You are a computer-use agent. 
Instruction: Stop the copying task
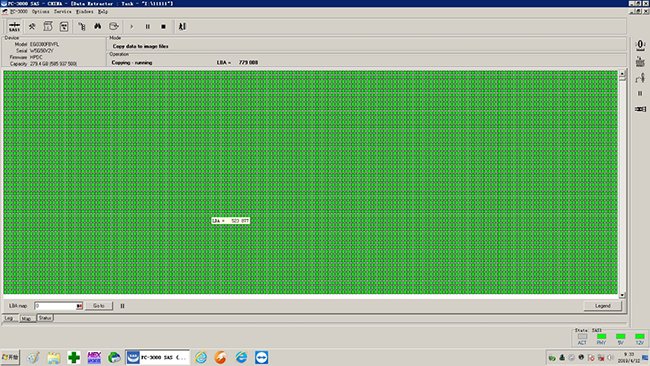[x=163, y=27]
